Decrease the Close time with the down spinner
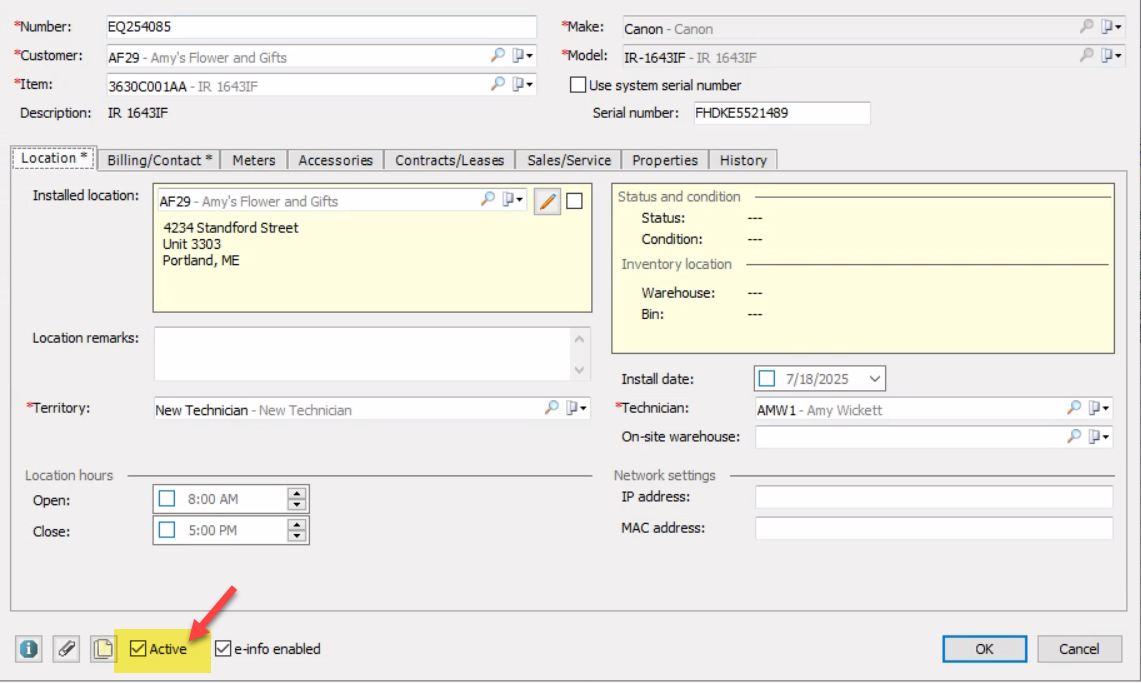This screenshot has width=1141, height=683. point(296,536)
